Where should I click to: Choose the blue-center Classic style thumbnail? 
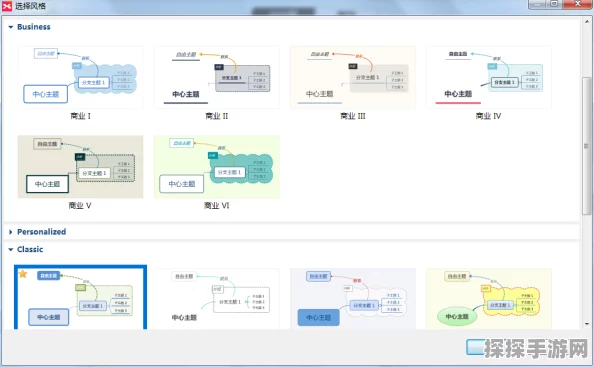(x=353, y=298)
